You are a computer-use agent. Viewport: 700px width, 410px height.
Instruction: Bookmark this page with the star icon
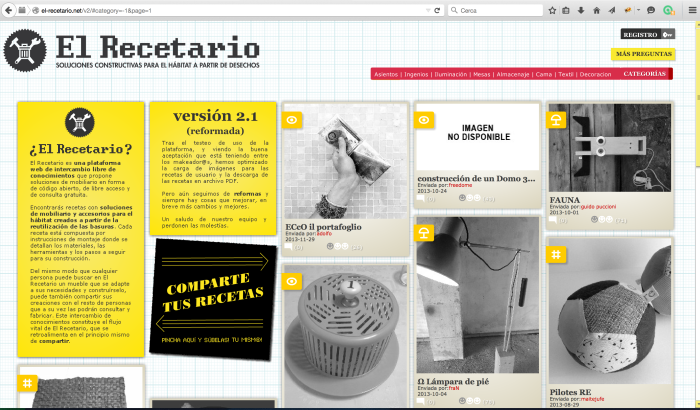[x=552, y=10]
